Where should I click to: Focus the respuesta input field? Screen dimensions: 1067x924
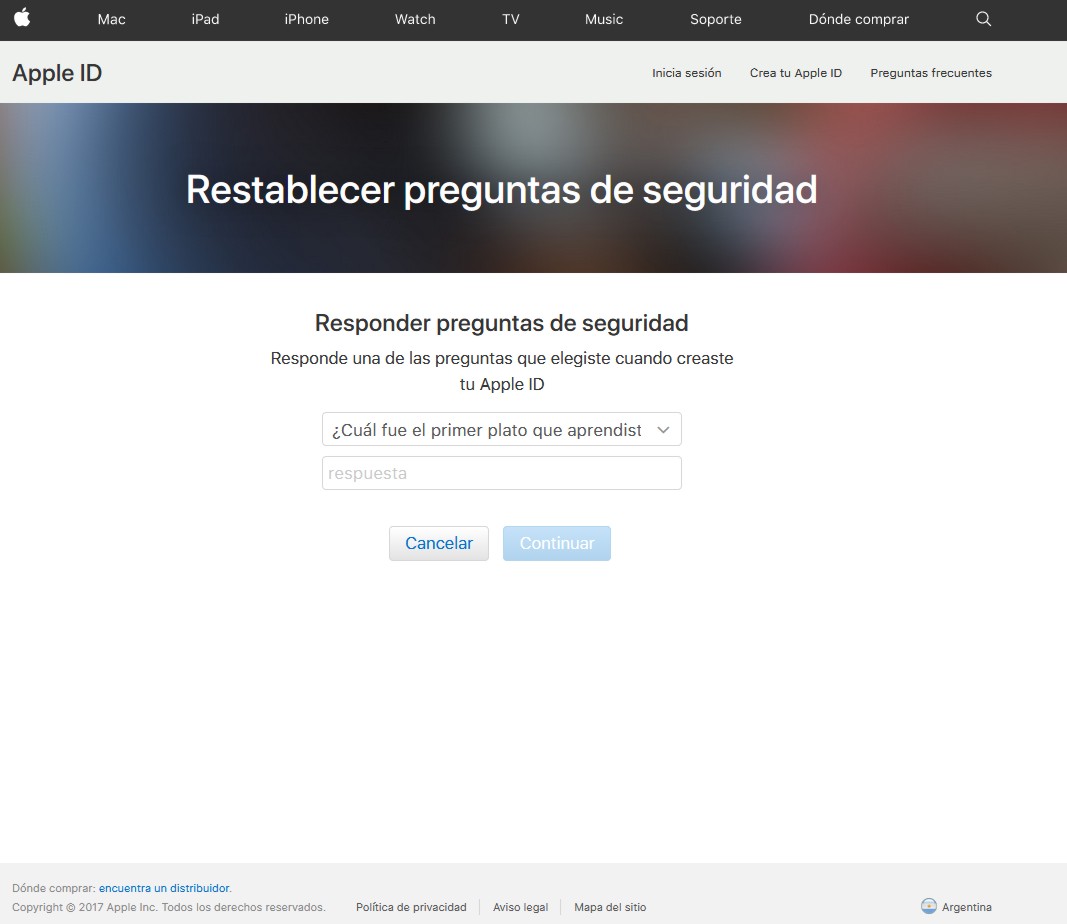[x=502, y=473]
